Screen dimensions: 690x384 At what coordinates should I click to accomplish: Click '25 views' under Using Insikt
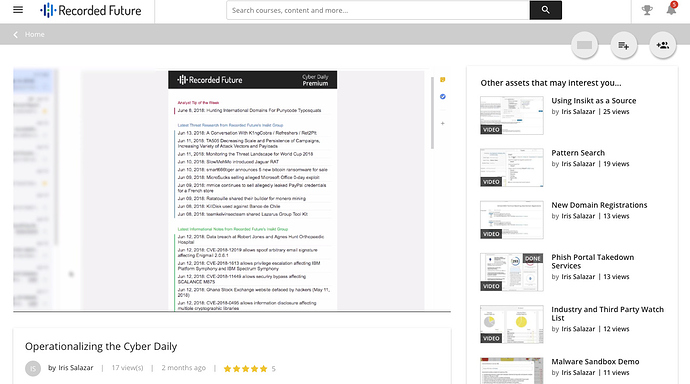(616, 112)
